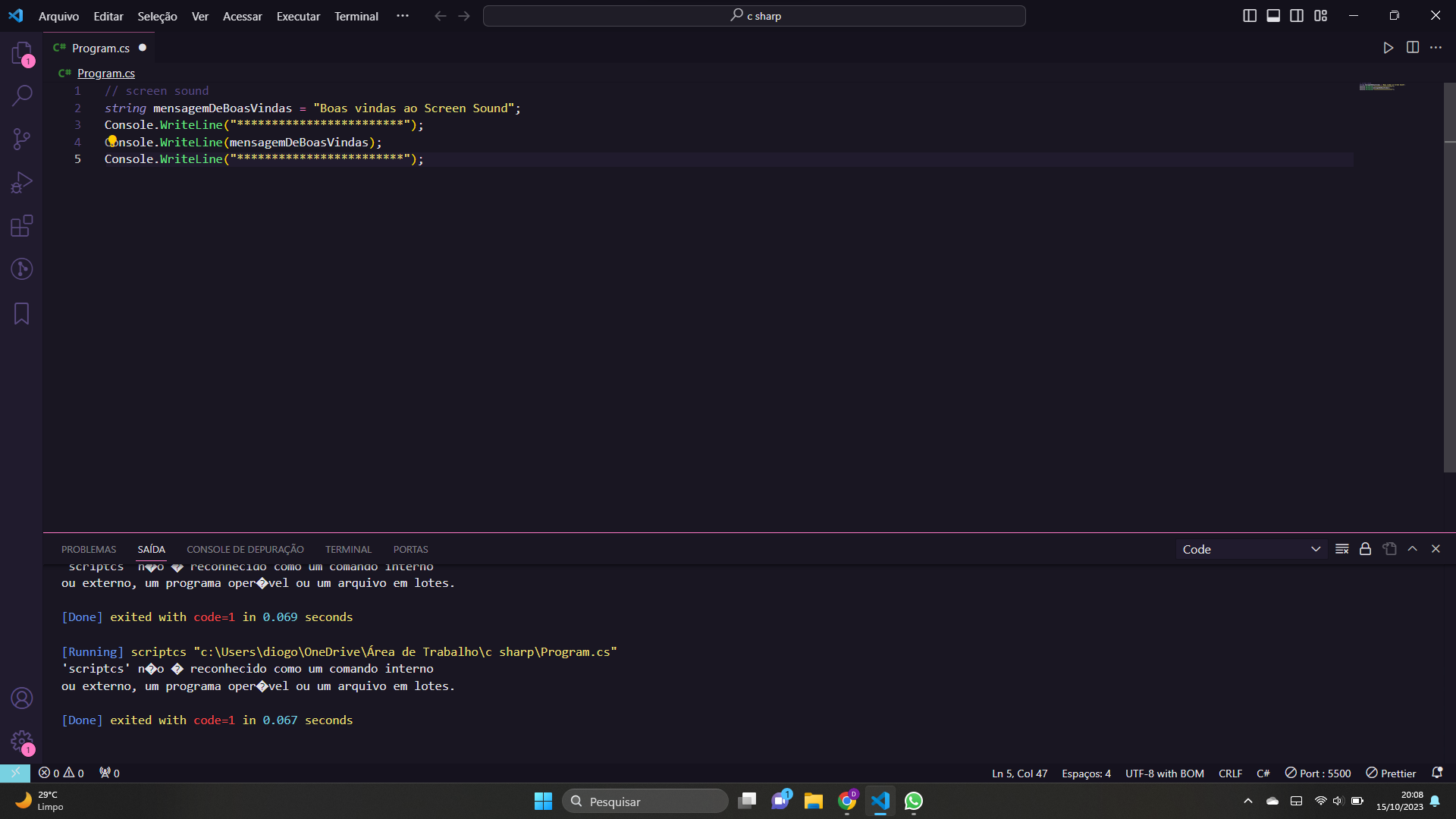Screen dimensions: 1456x819
Task: Change encoding UTF-8 with BOM
Action: point(1164,773)
